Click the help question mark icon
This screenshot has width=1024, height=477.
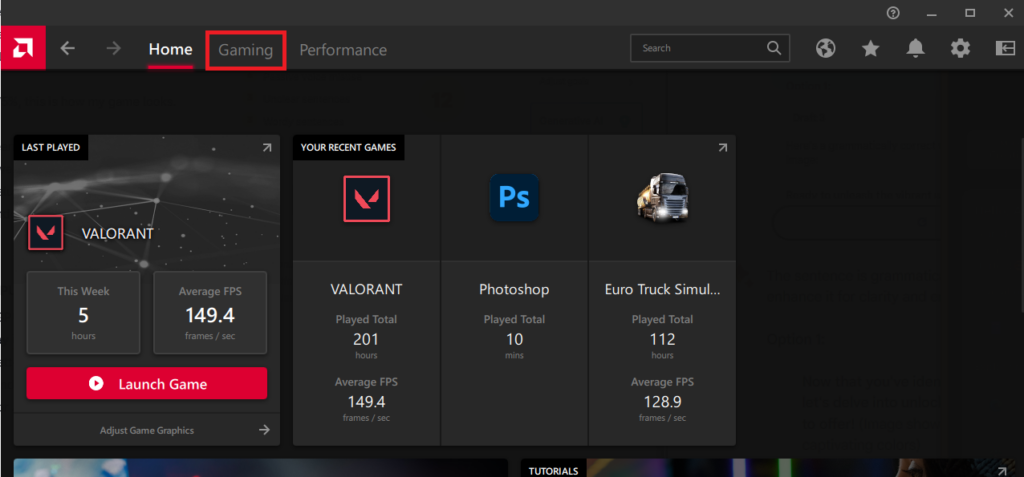[x=893, y=13]
